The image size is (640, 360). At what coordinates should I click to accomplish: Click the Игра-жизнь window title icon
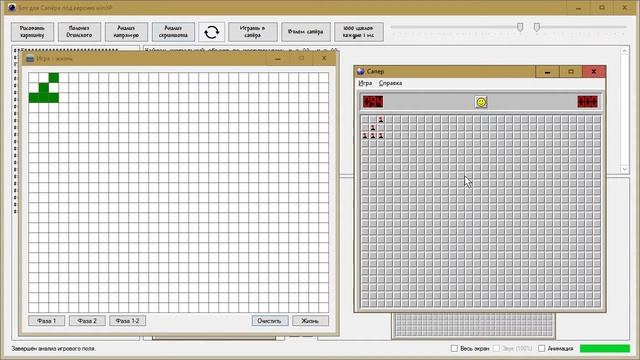[x=30, y=59]
